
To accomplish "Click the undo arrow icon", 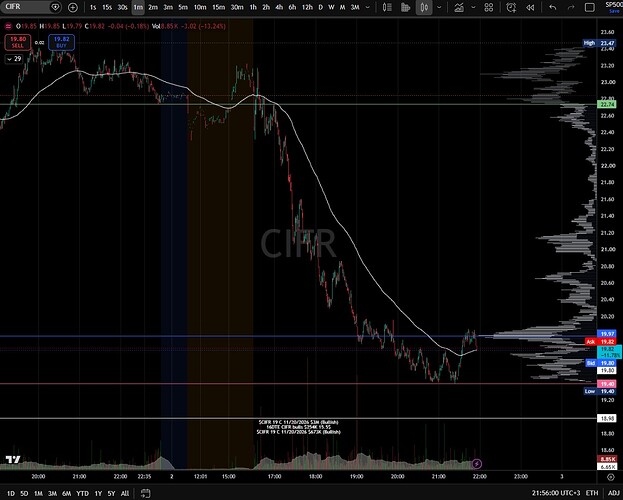I will click(x=553, y=7).
